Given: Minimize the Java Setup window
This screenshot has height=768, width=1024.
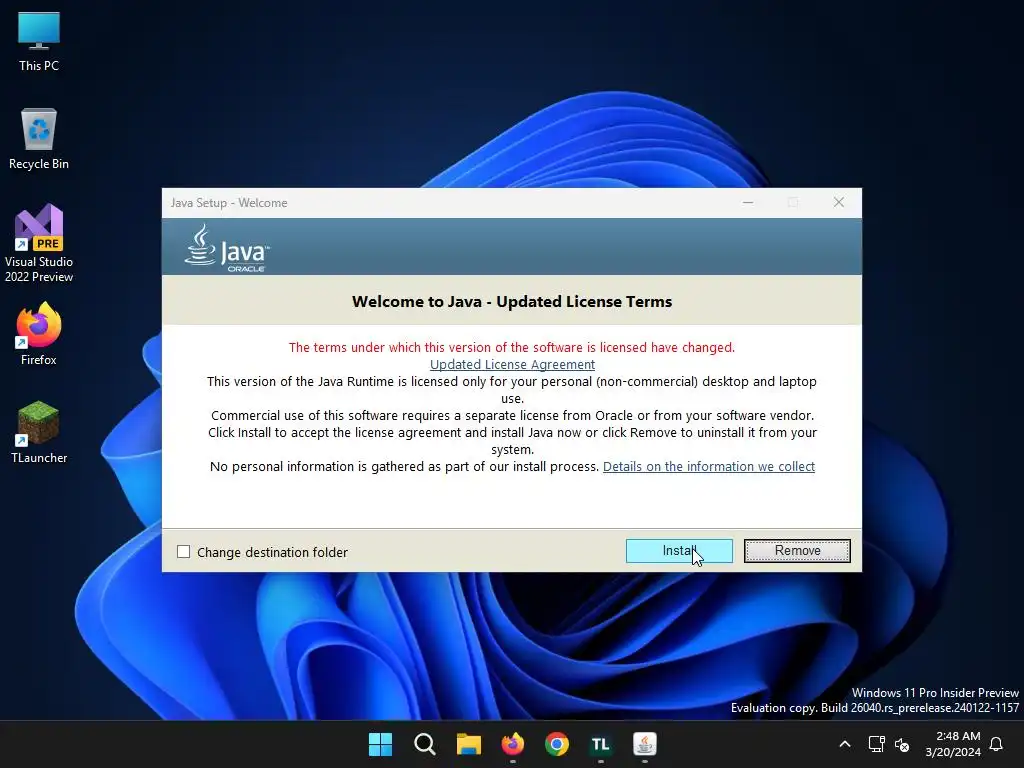Looking at the screenshot, I should tap(748, 202).
